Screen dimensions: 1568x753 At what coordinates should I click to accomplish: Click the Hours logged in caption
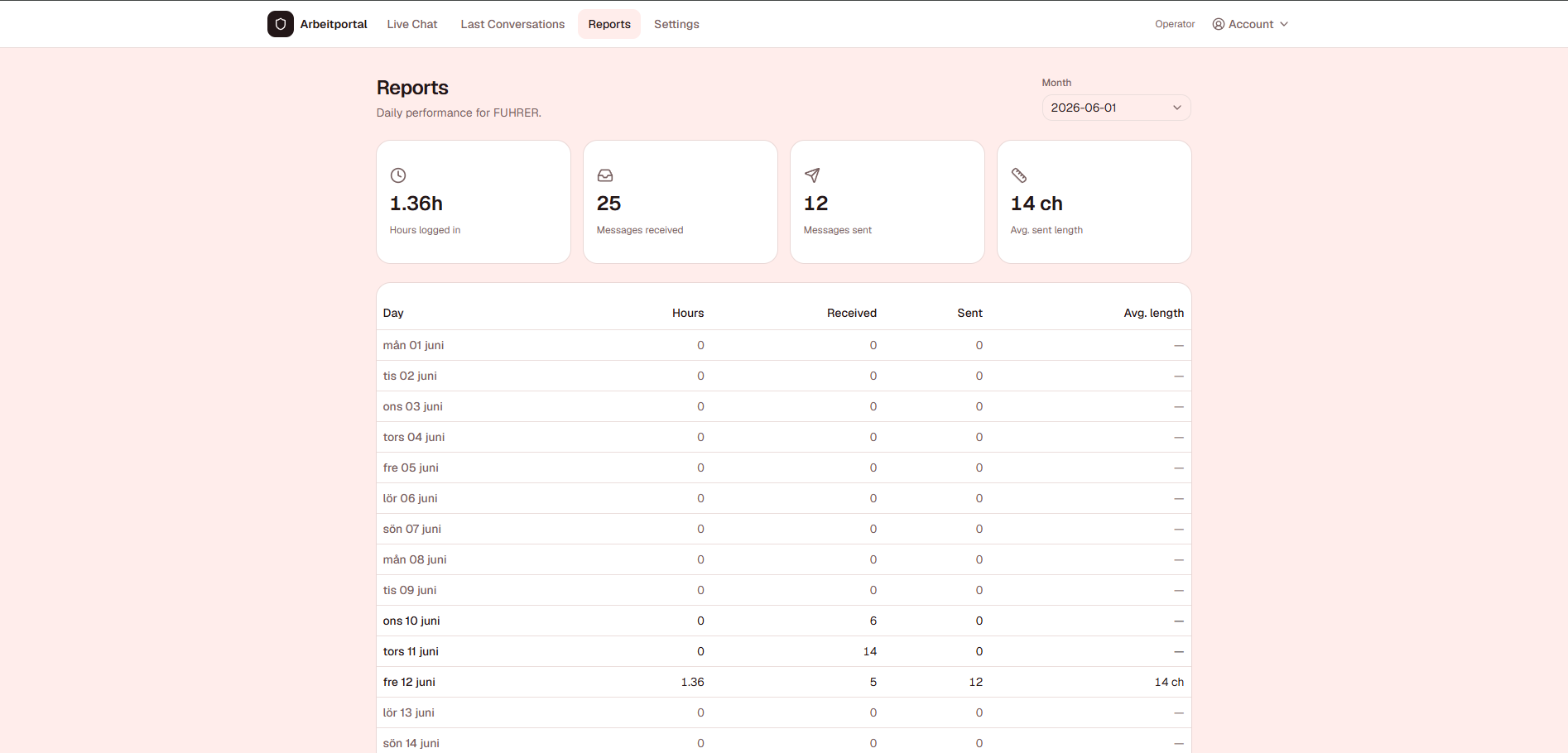pos(425,230)
